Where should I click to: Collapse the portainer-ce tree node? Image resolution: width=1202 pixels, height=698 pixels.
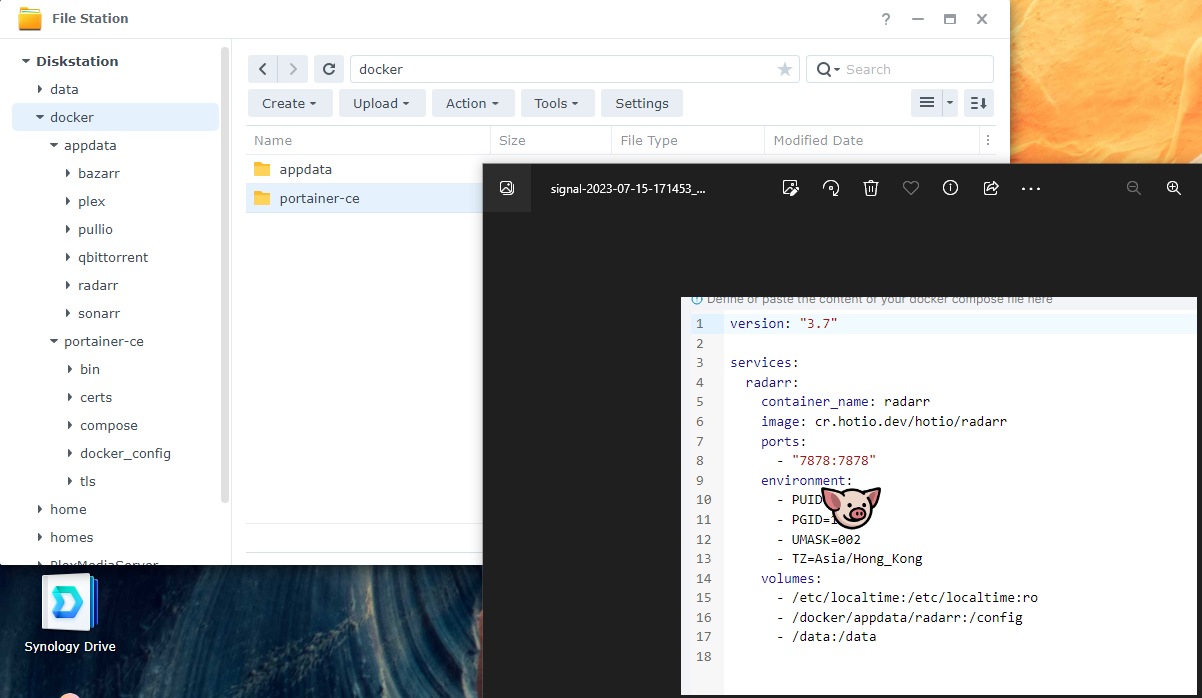tap(53, 341)
